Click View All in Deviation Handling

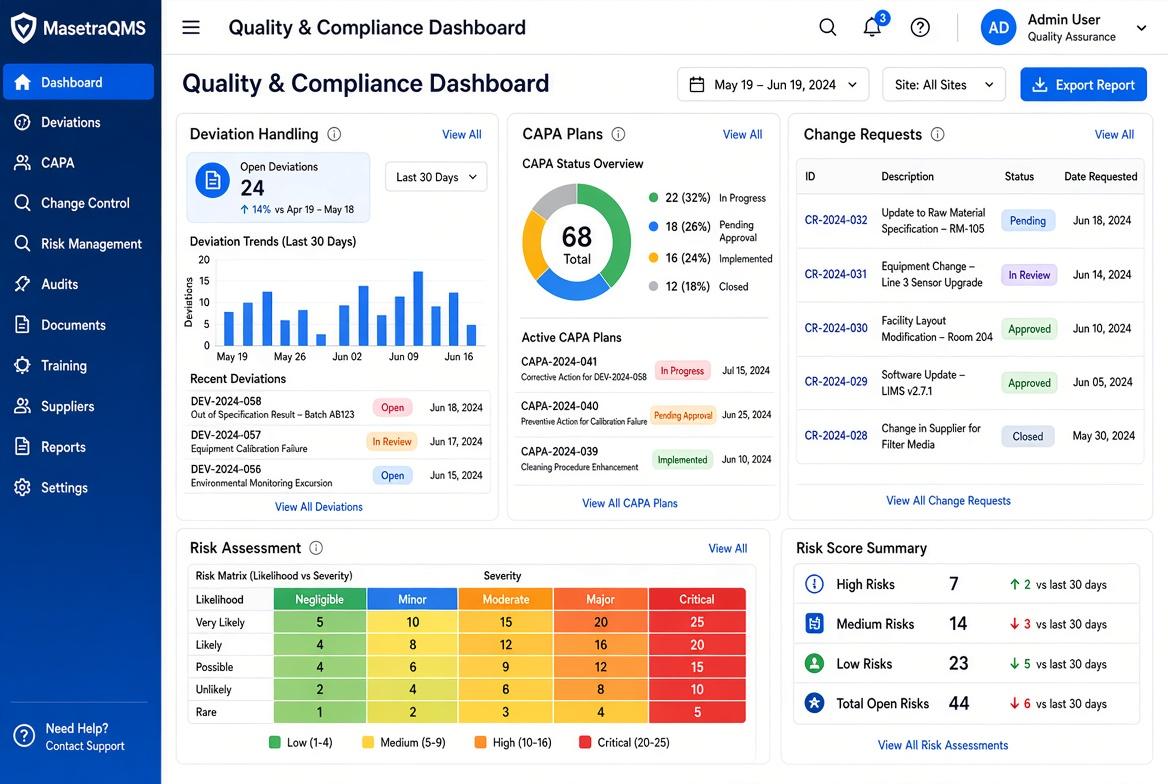coord(462,134)
